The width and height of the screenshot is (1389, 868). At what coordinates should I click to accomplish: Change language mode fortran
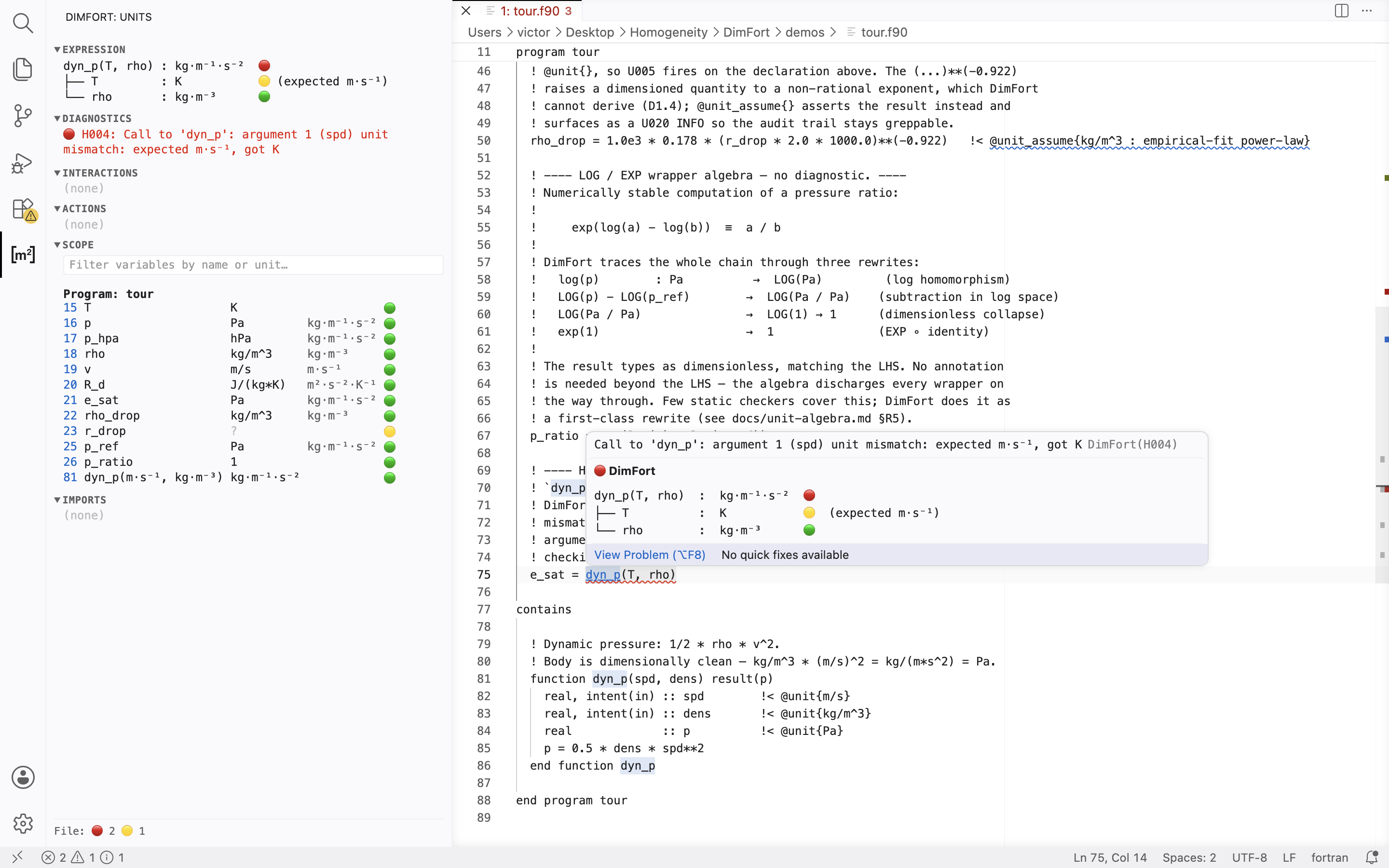(1329, 857)
